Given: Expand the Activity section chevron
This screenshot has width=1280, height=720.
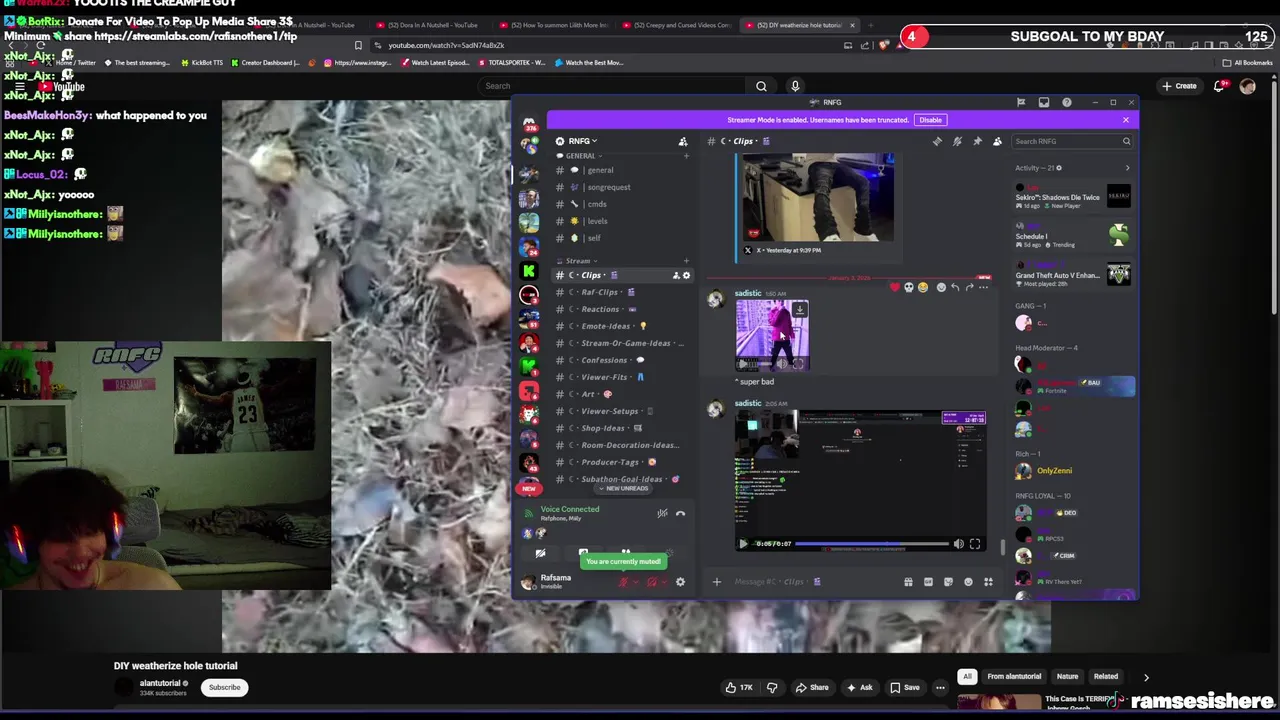Looking at the screenshot, I should 1127,168.
